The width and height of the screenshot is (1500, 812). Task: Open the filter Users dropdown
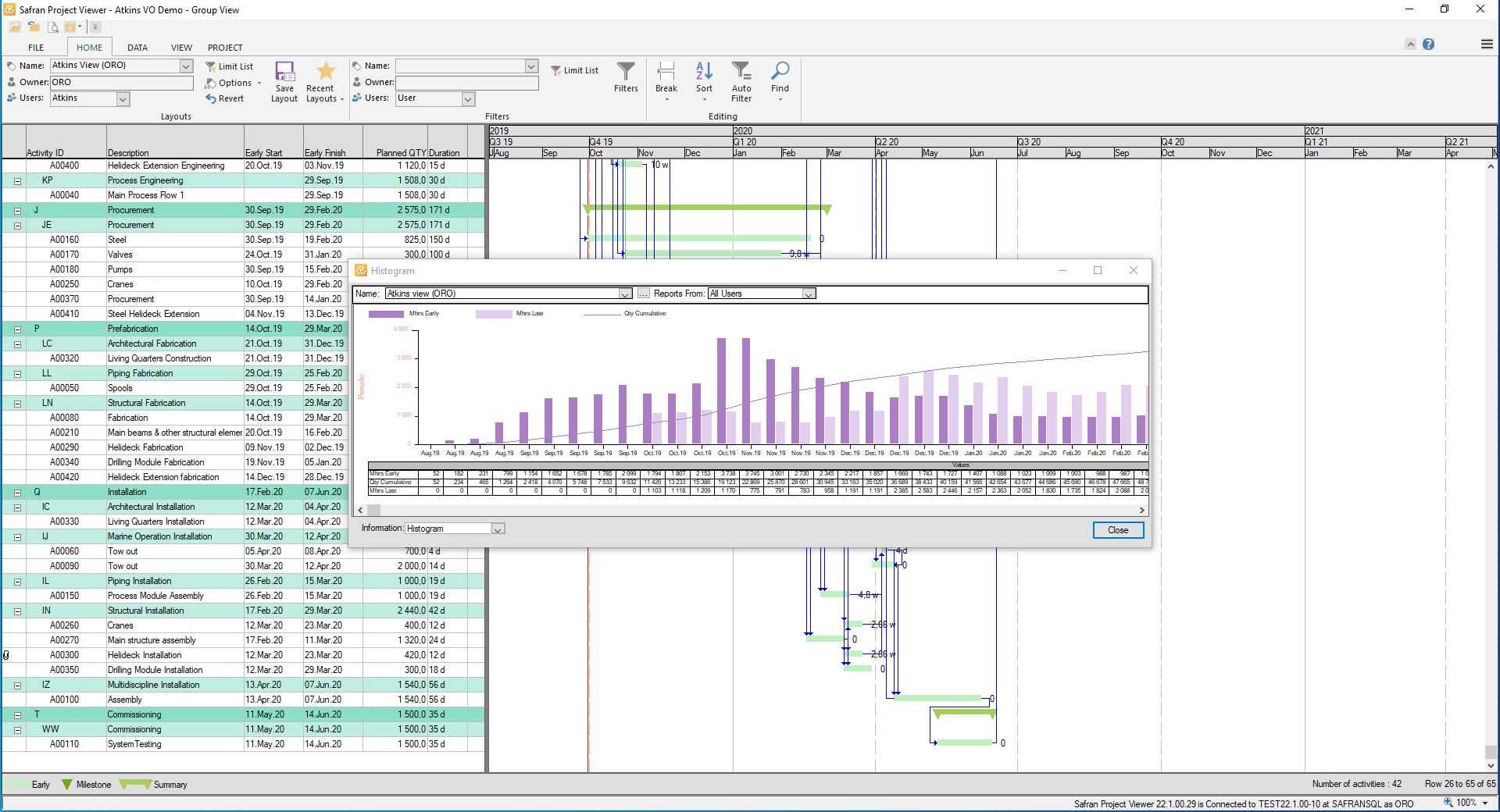click(x=468, y=99)
